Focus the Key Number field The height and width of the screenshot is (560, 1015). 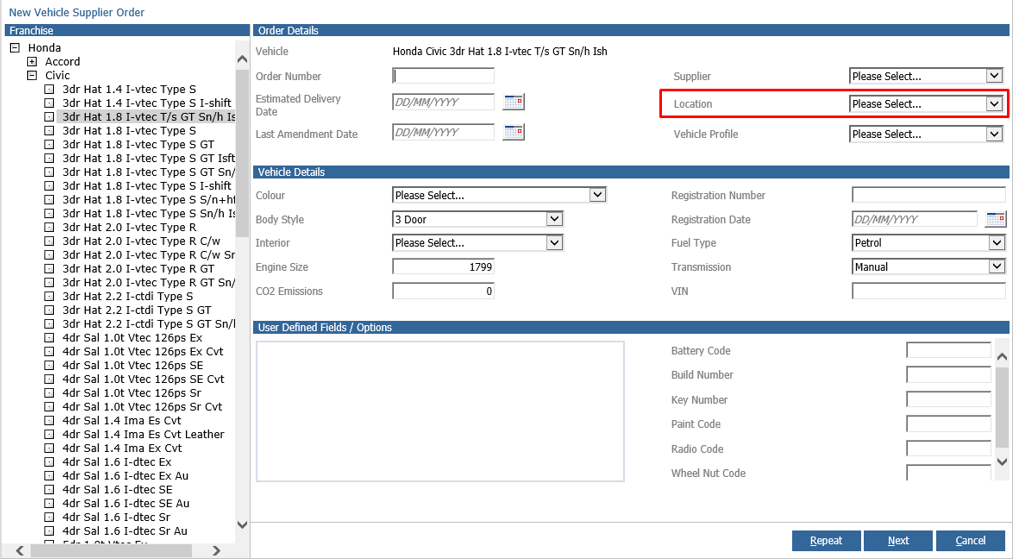click(948, 399)
